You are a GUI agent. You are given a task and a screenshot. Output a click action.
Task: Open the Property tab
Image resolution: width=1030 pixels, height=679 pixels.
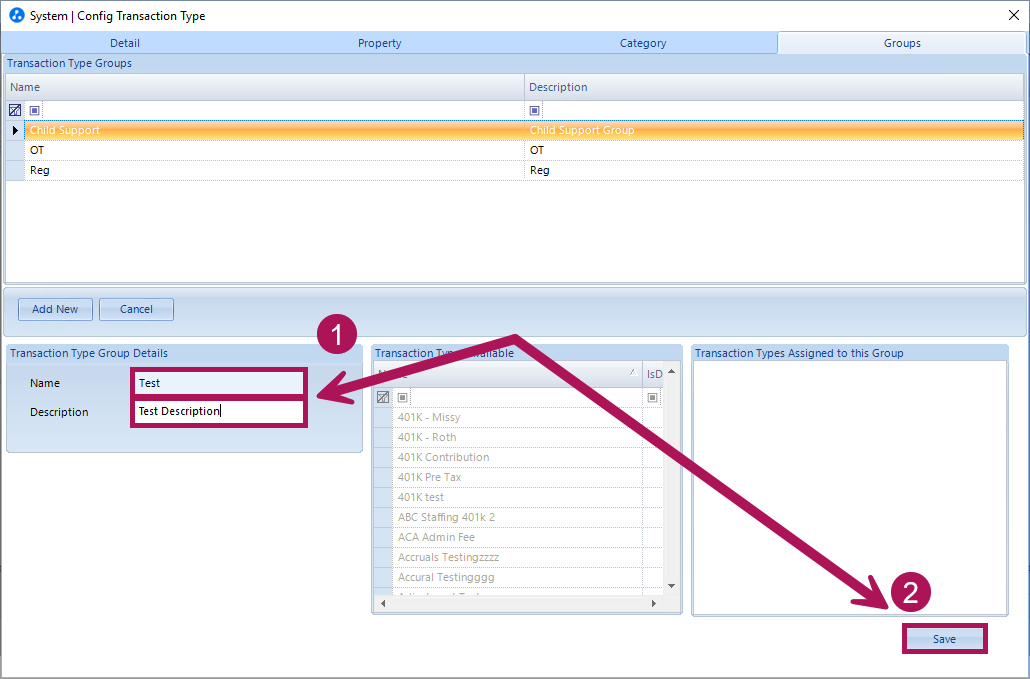click(x=379, y=43)
